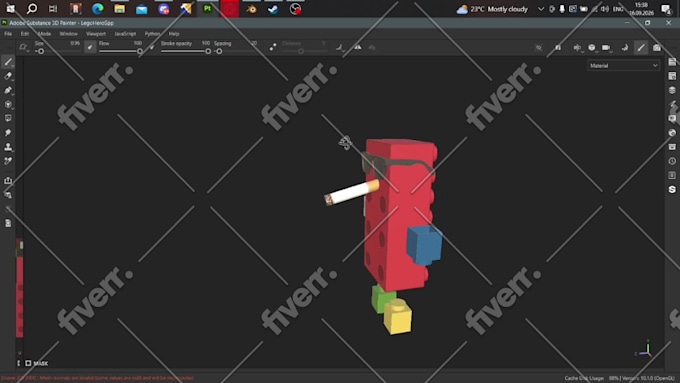The width and height of the screenshot is (680, 383).
Task: Adjust the Stroke opacity slider handle
Action: (208, 51)
